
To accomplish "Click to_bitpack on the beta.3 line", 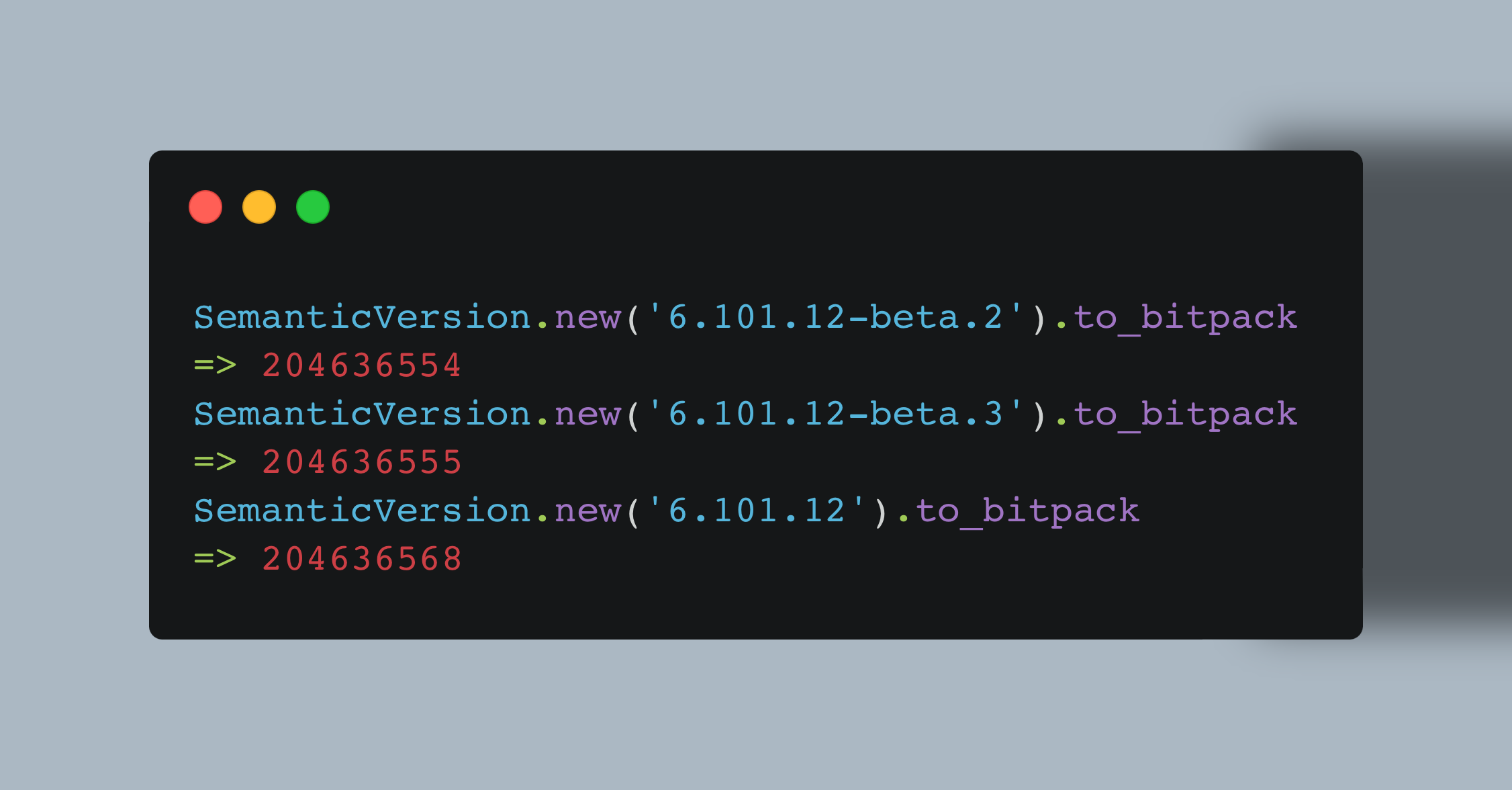I will coord(1186,415).
